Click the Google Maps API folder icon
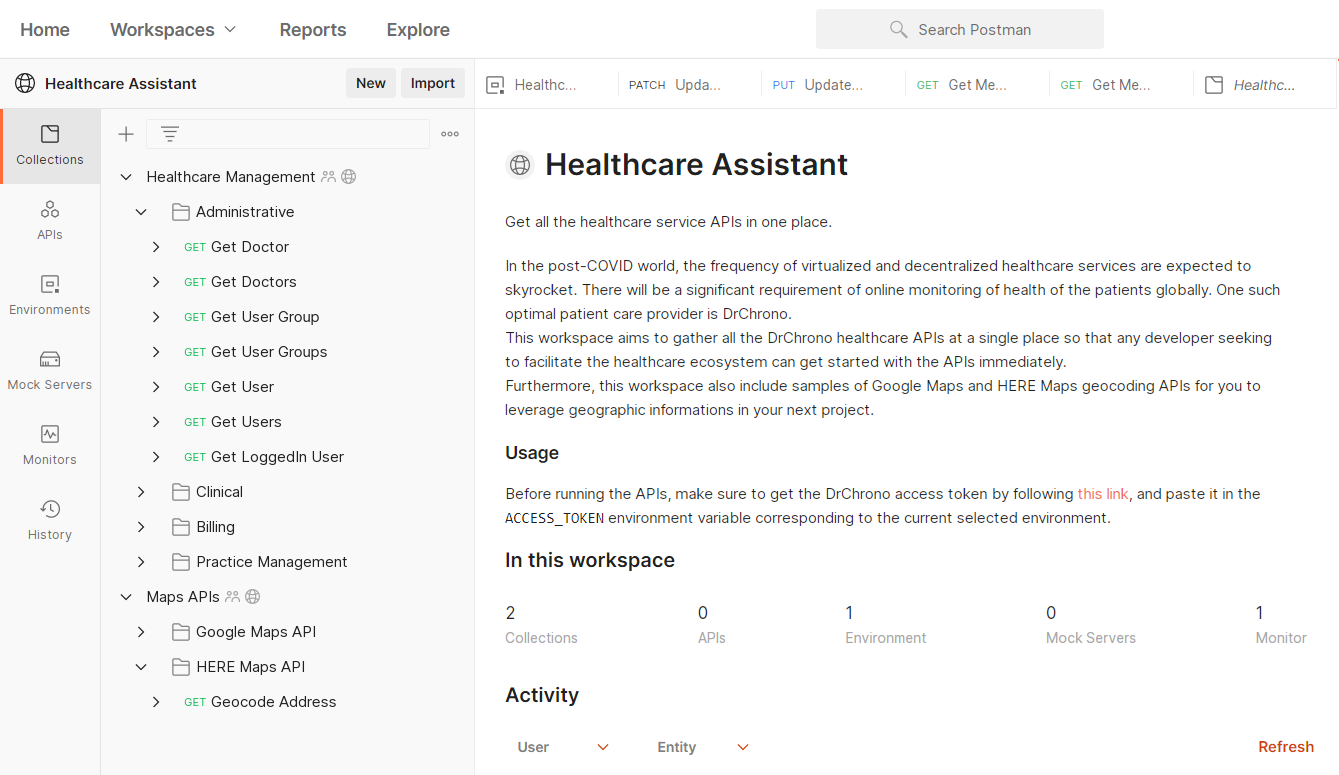The height and width of the screenshot is (775, 1339). (x=180, y=632)
